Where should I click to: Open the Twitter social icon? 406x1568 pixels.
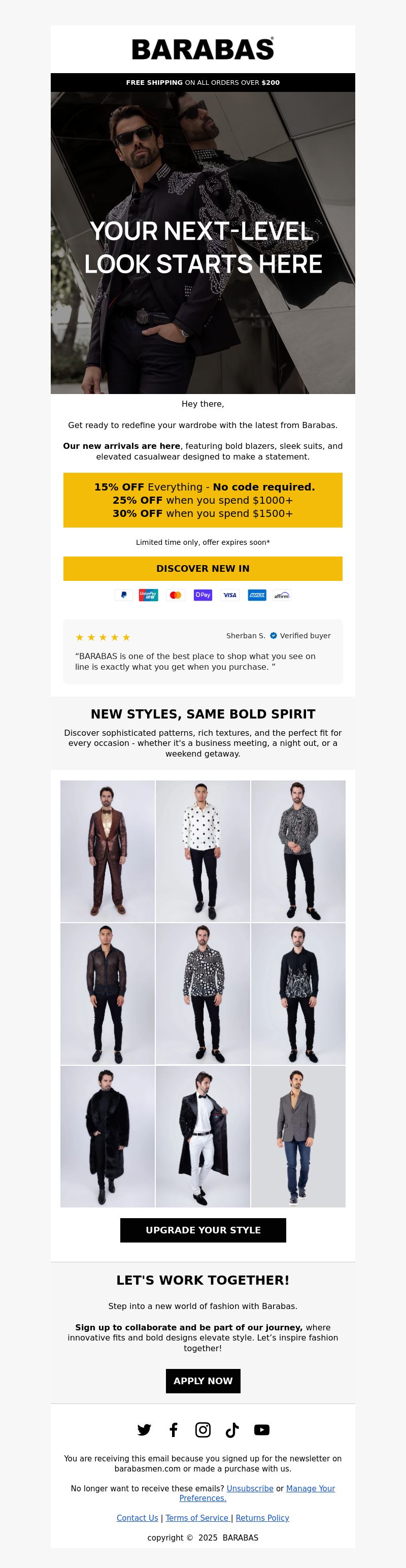tap(144, 1430)
